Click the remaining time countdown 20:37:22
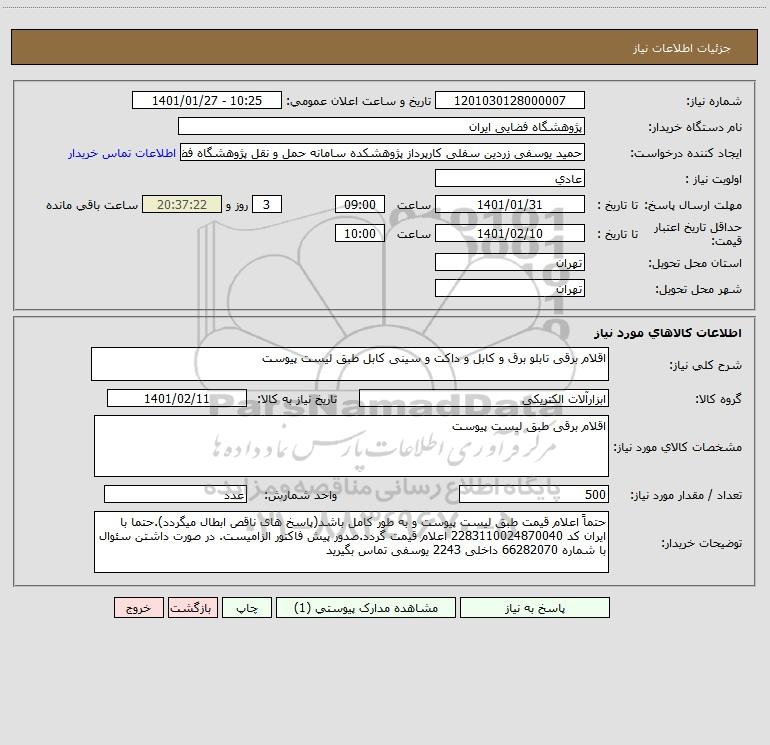 click(182, 204)
